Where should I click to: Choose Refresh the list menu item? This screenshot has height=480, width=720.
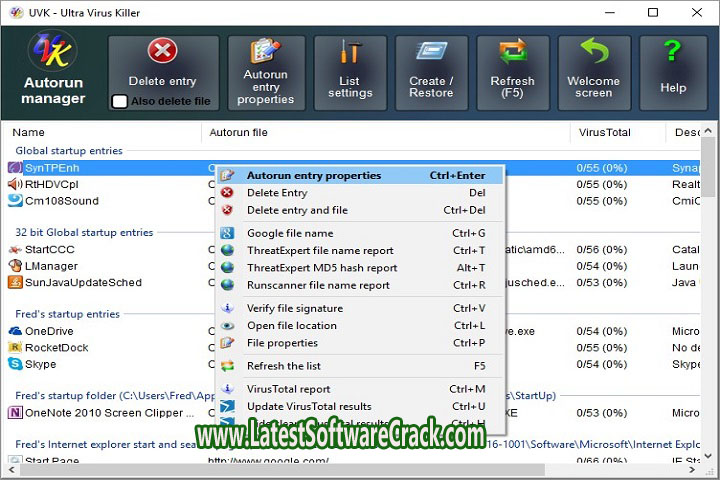[x=360, y=366]
